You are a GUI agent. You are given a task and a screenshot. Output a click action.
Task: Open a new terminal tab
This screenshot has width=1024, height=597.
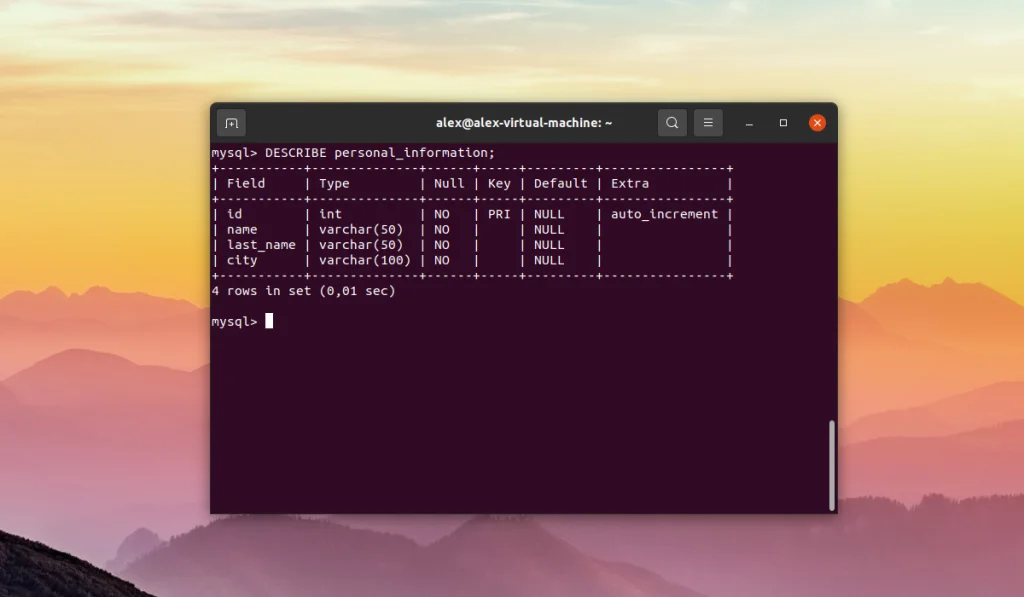click(230, 122)
